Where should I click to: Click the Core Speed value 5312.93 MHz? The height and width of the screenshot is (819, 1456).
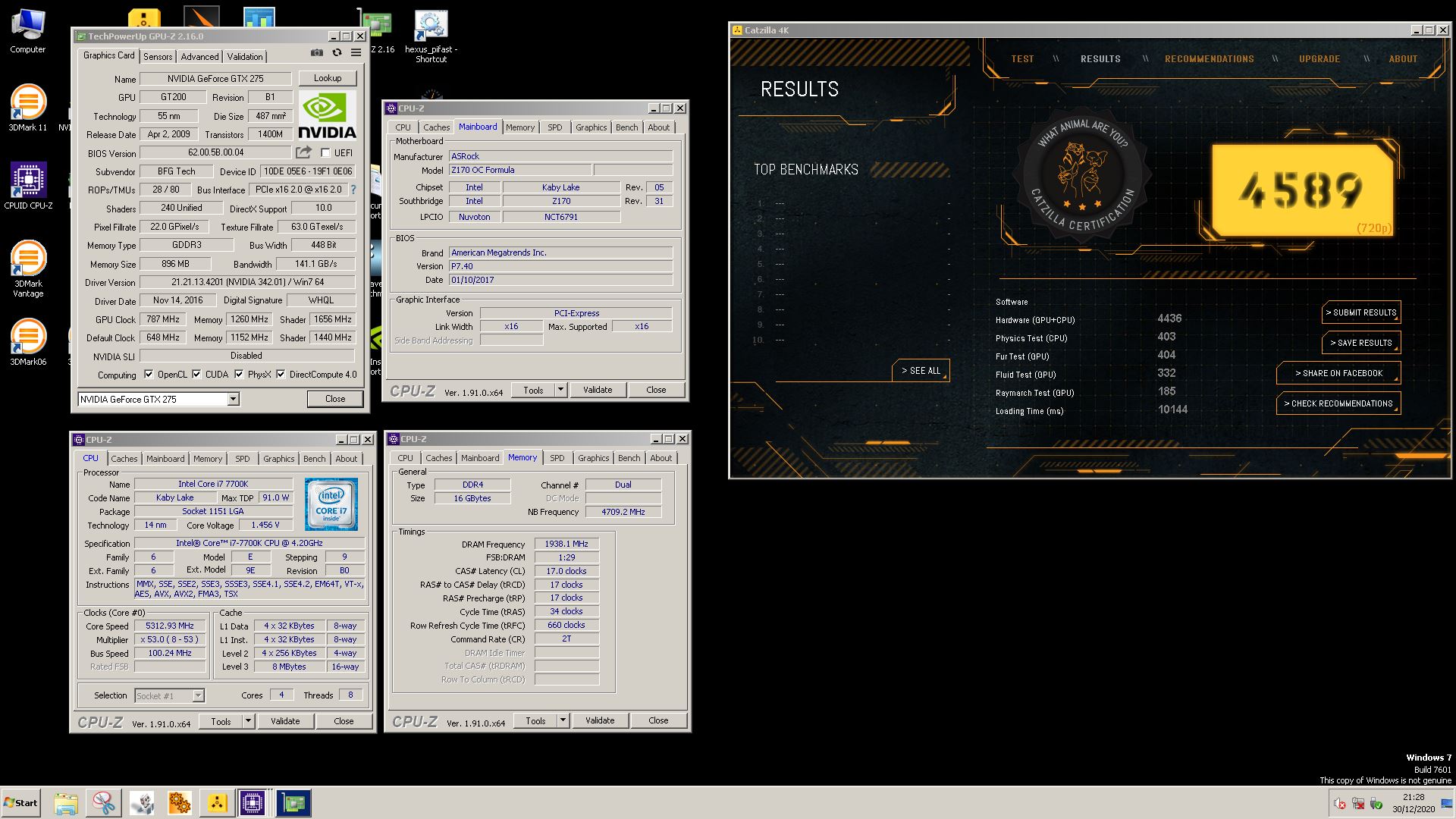[x=170, y=626]
